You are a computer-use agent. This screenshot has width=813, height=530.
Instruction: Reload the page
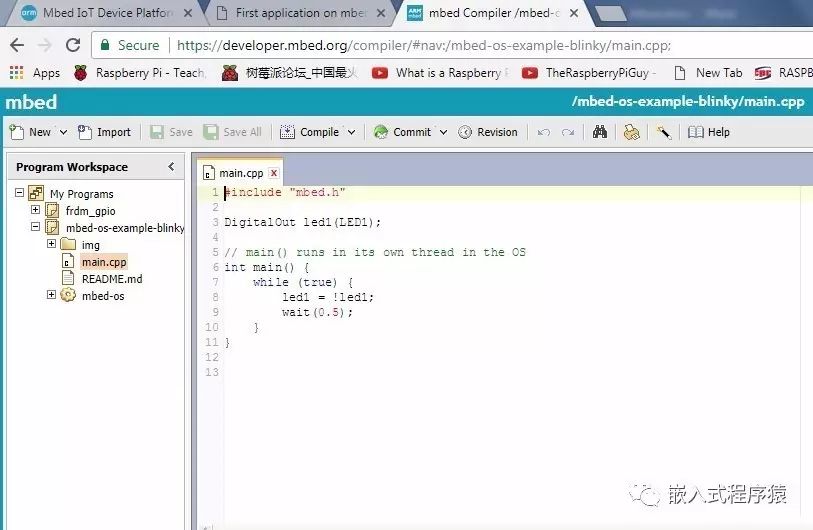[73, 45]
